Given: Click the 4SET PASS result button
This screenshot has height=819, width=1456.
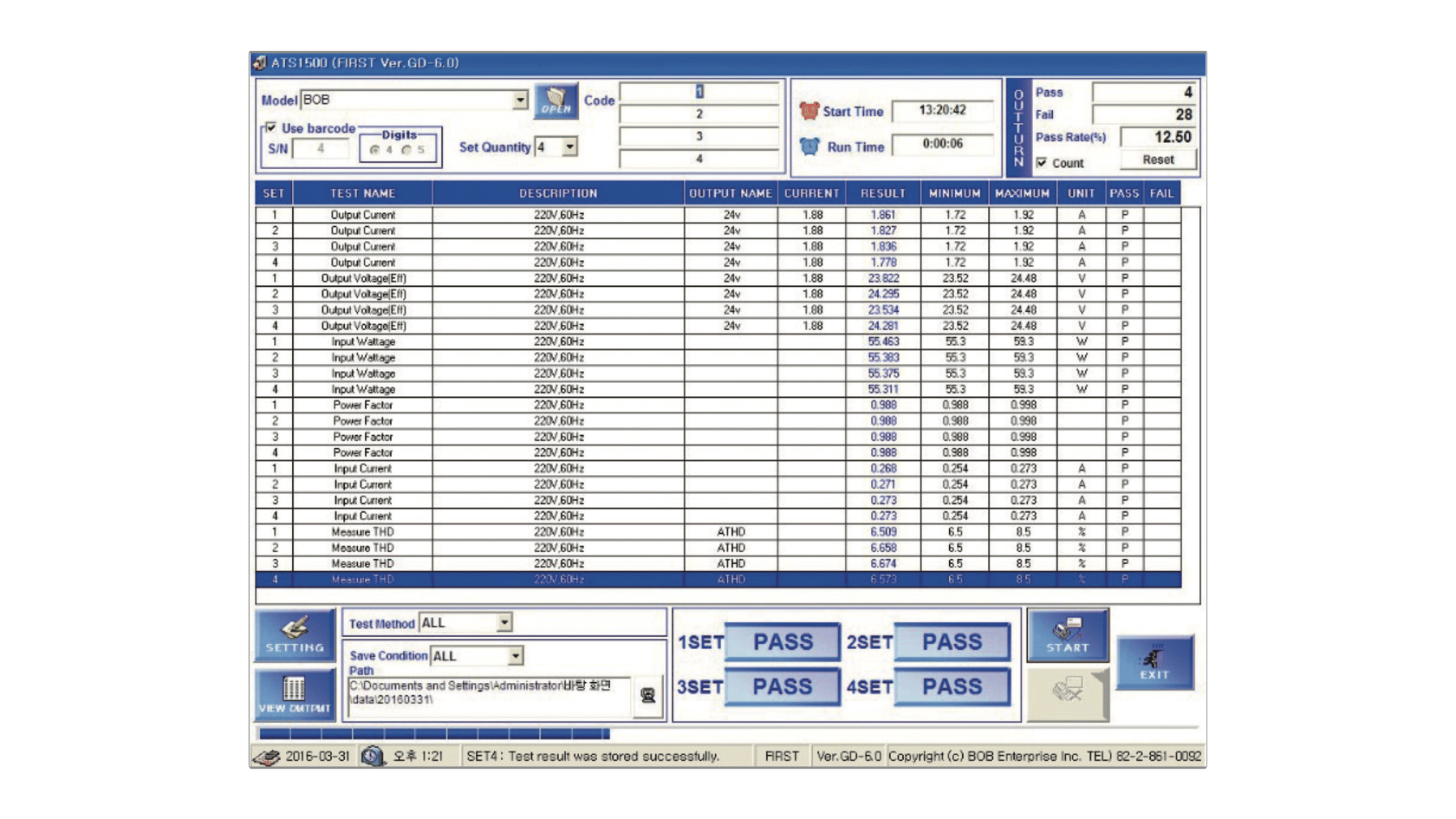Looking at the screenshot, I should tap(952, 687).
